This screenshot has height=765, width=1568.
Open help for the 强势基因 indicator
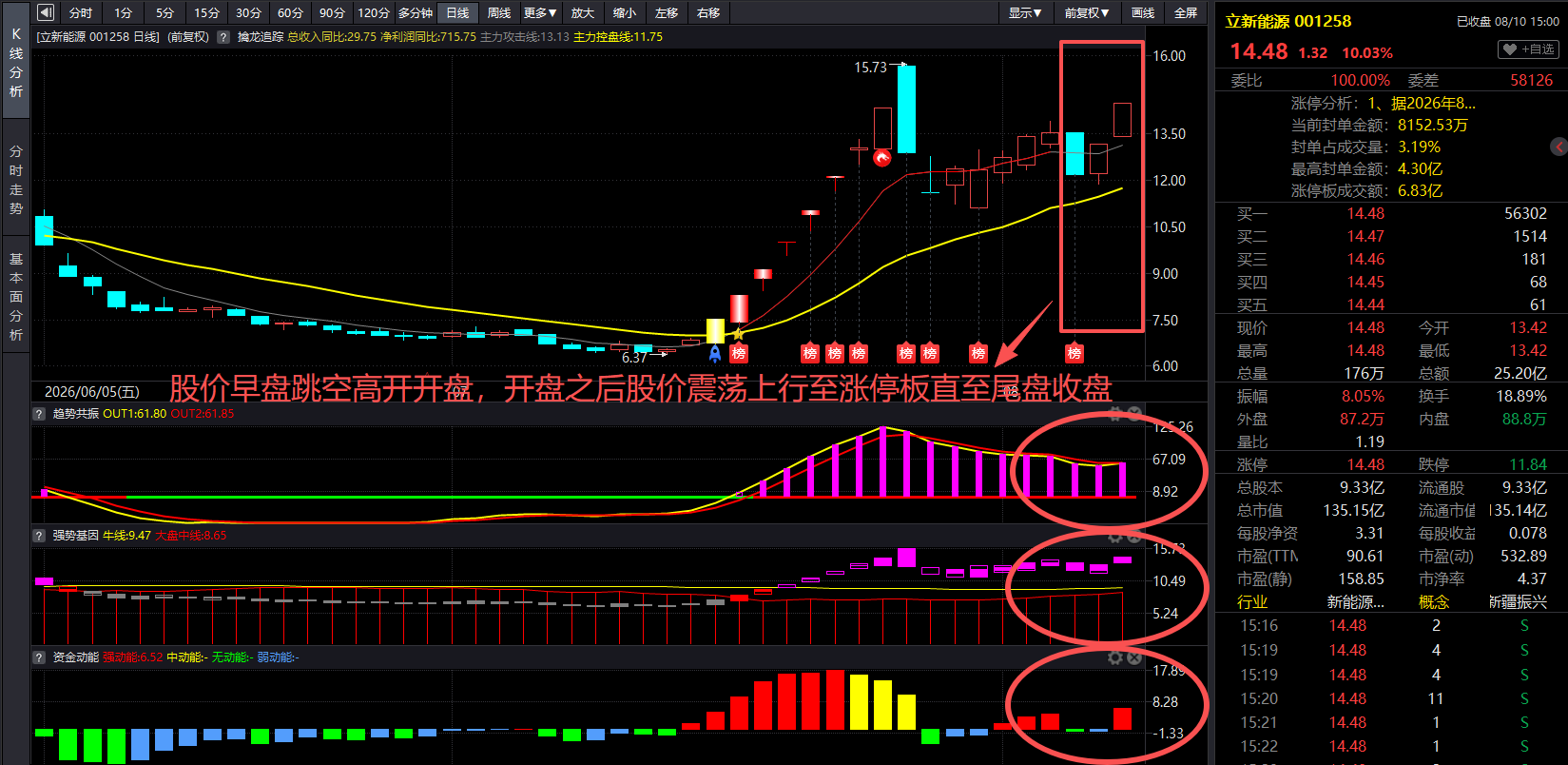[x=39, y=536]
